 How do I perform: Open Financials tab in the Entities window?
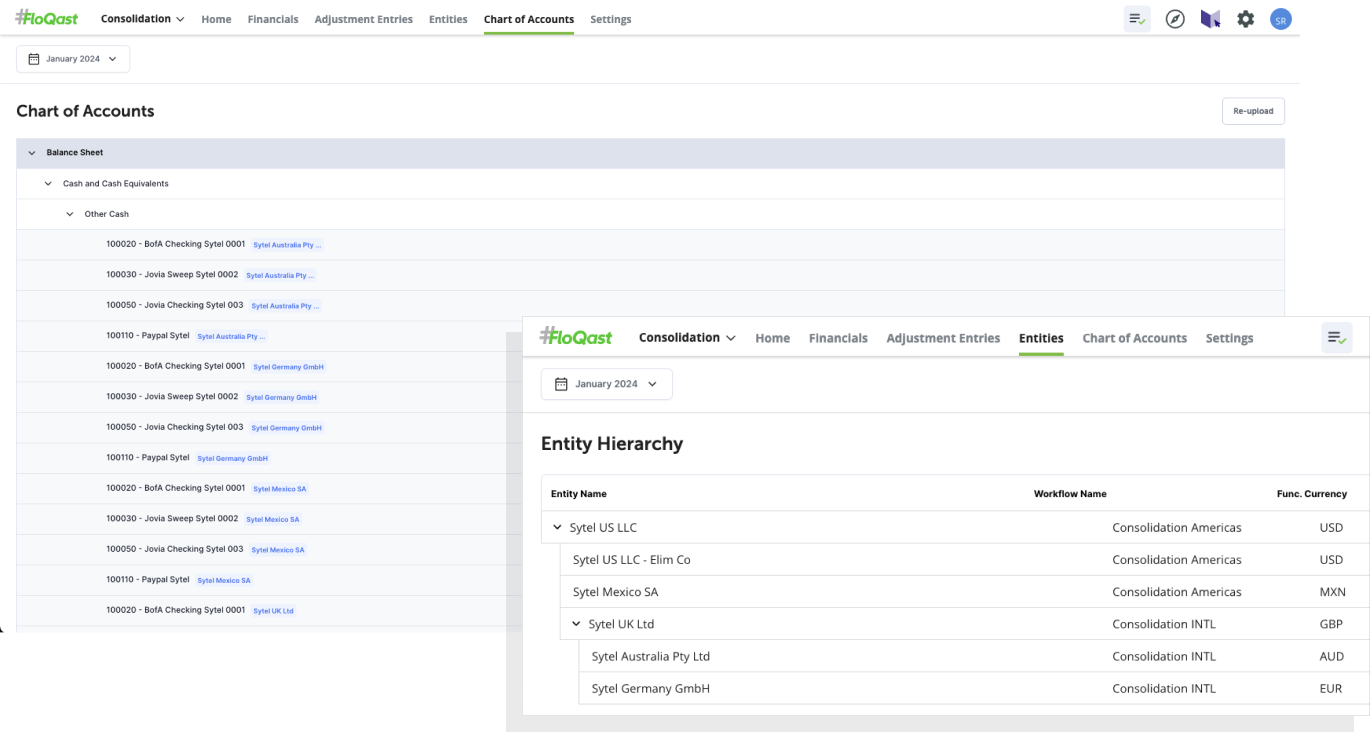pyautogui.click(x=838, y=338)
